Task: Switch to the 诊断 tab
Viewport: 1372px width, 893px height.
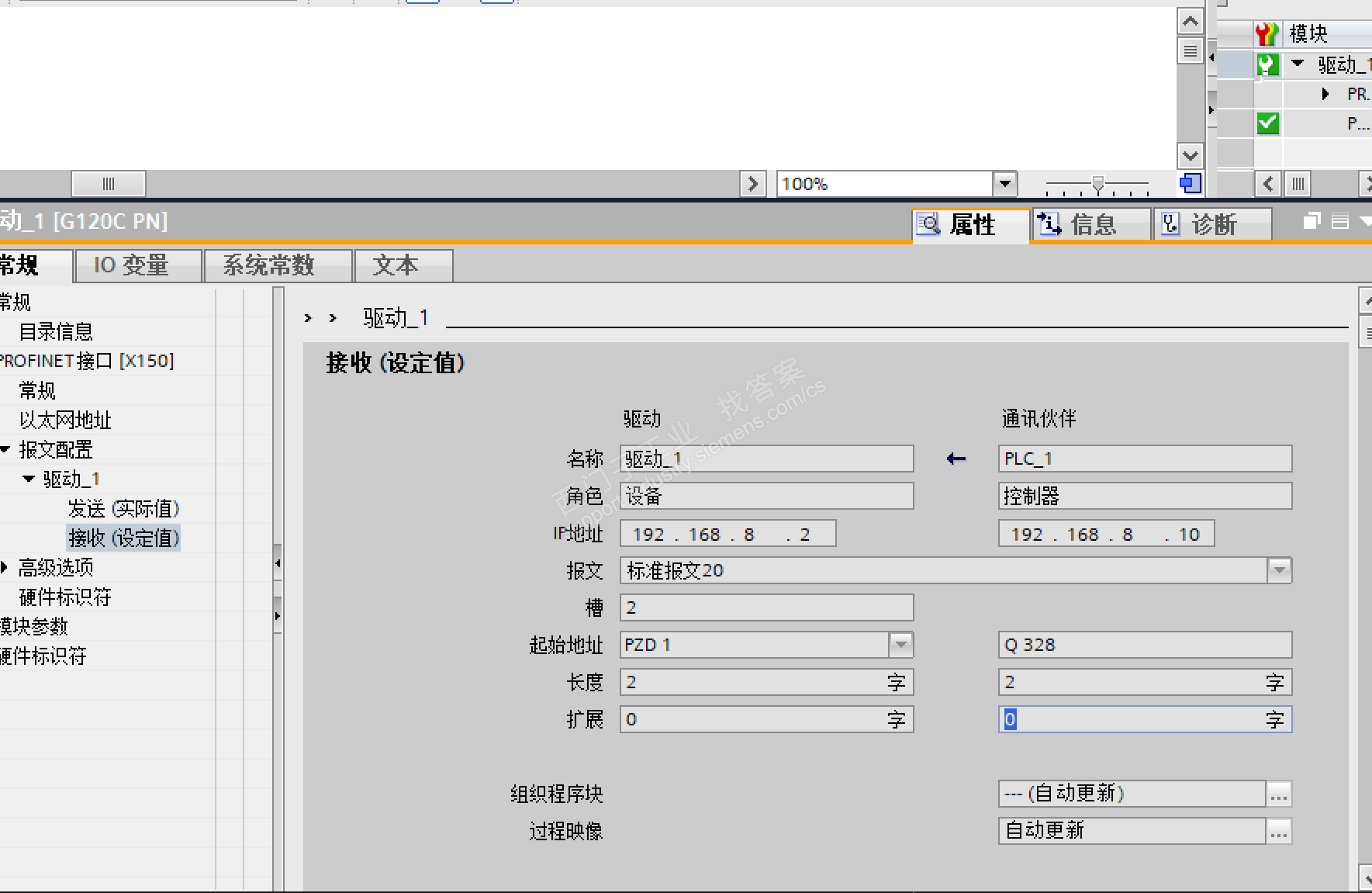Action: [1213, 224]
